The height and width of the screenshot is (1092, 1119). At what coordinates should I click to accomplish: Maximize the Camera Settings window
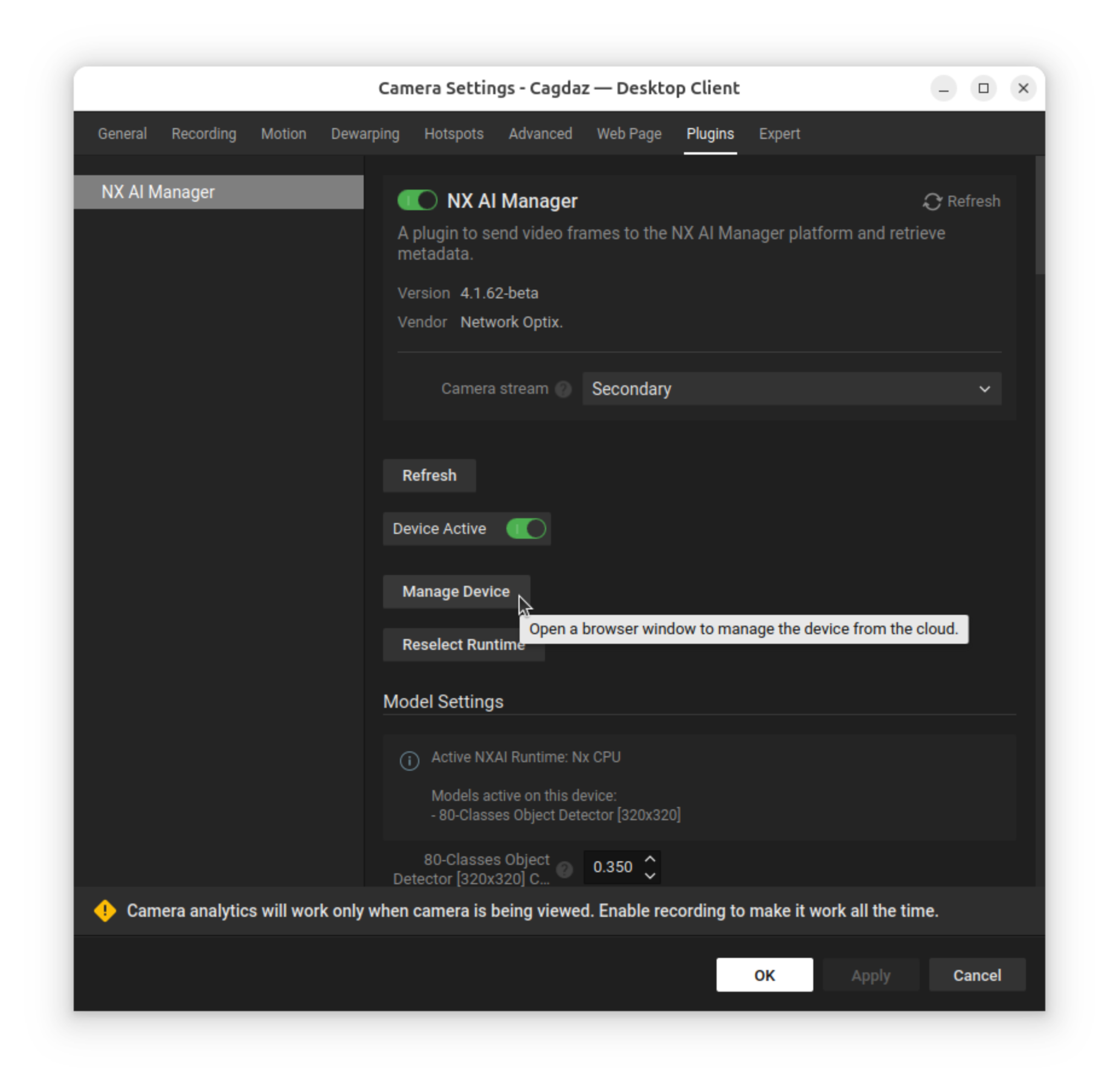984,89
